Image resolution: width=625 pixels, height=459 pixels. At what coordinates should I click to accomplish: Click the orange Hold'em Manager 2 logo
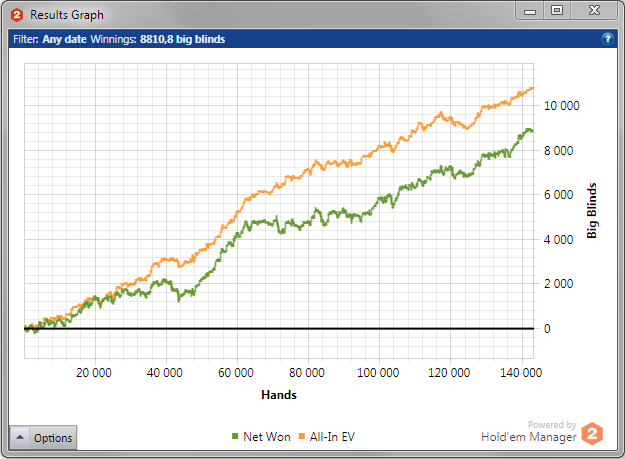click(x=592, y=434)
